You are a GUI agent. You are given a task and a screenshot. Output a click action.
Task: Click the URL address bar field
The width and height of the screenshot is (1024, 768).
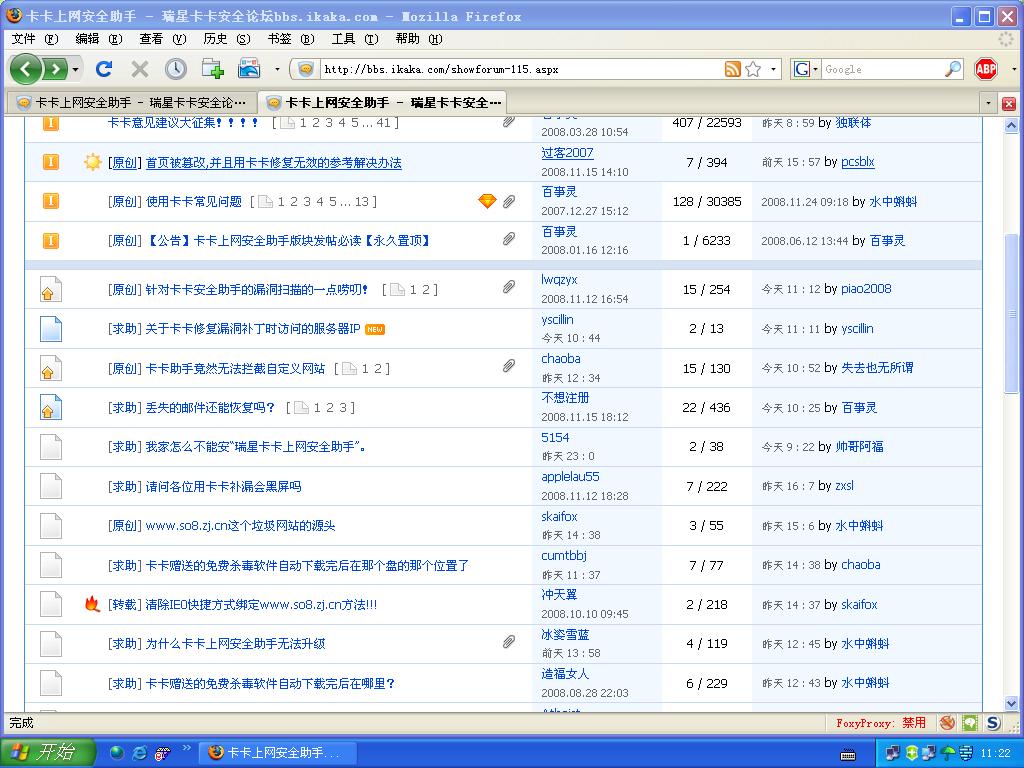[x=520, y=69]
